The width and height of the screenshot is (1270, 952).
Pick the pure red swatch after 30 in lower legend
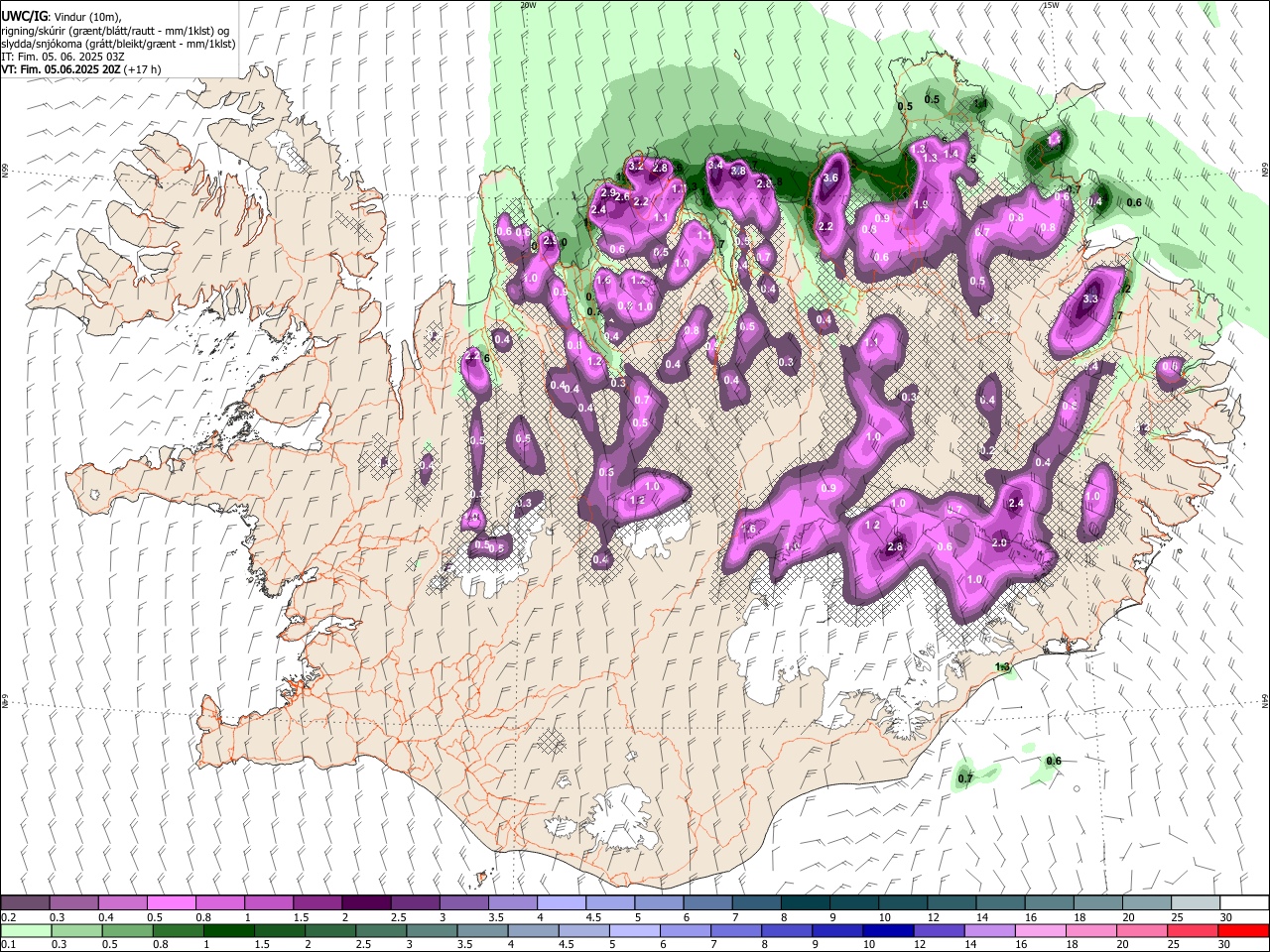pos(1244,931)
